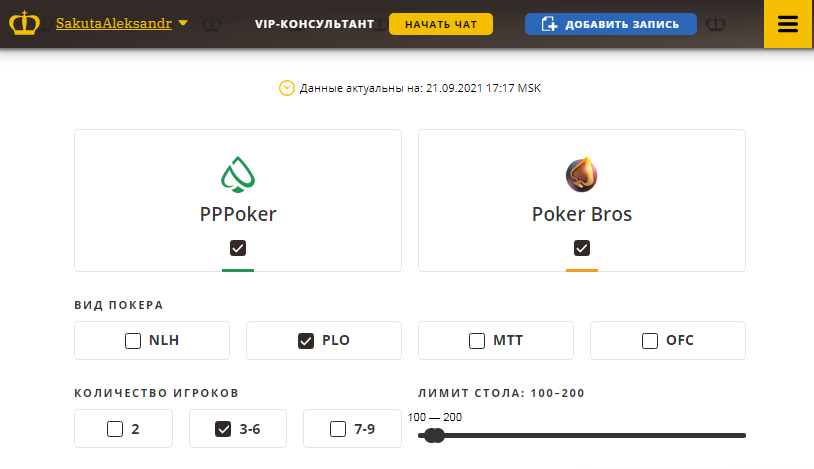Open the hamburger menu
This screenshot has height=469, width=814.
[x=788, y=24]
